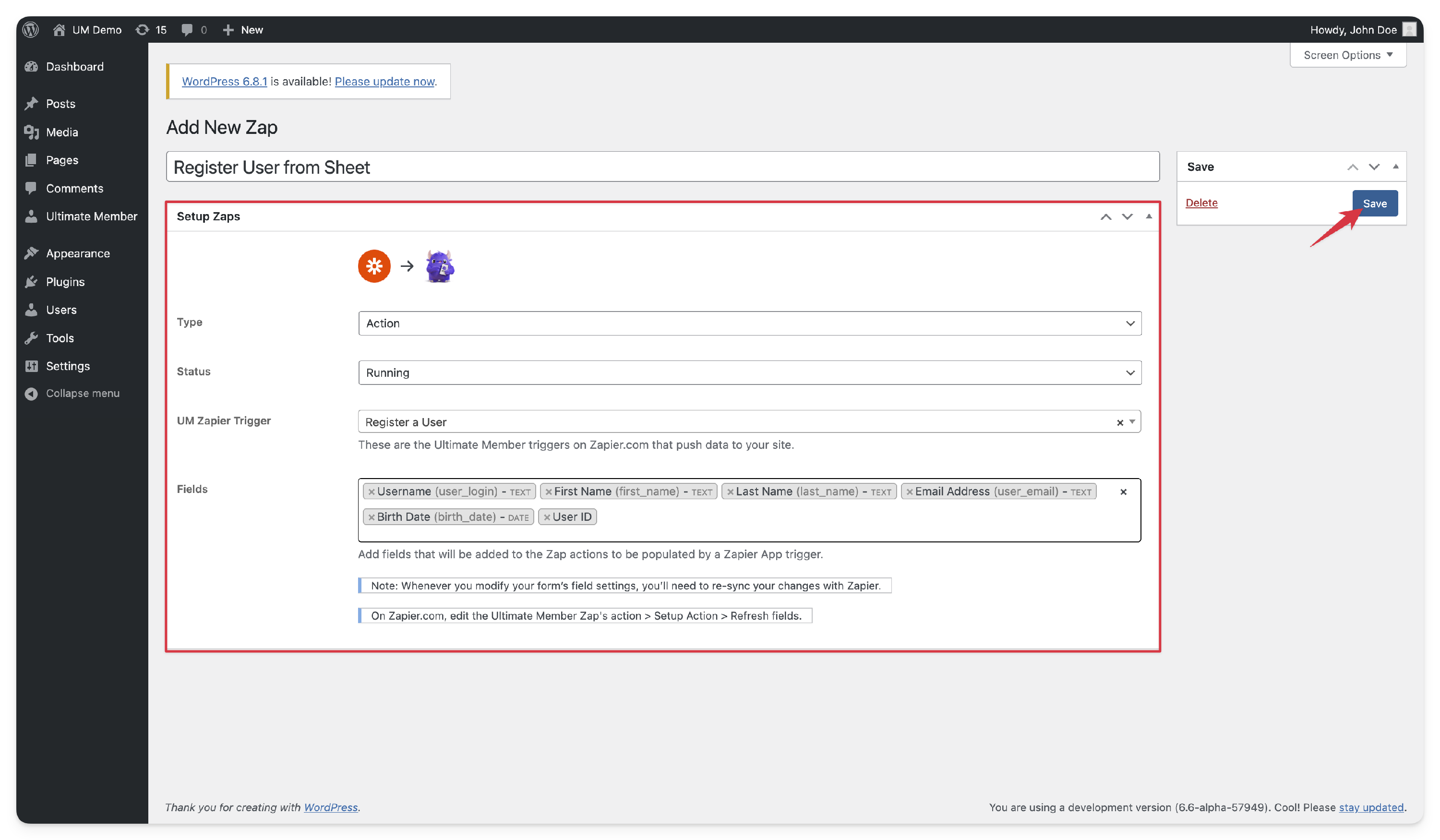The height and width of the screenshot is (840, 1440).
Task: Toggle Save panel collapse
Action: [x=1395, y=167]
